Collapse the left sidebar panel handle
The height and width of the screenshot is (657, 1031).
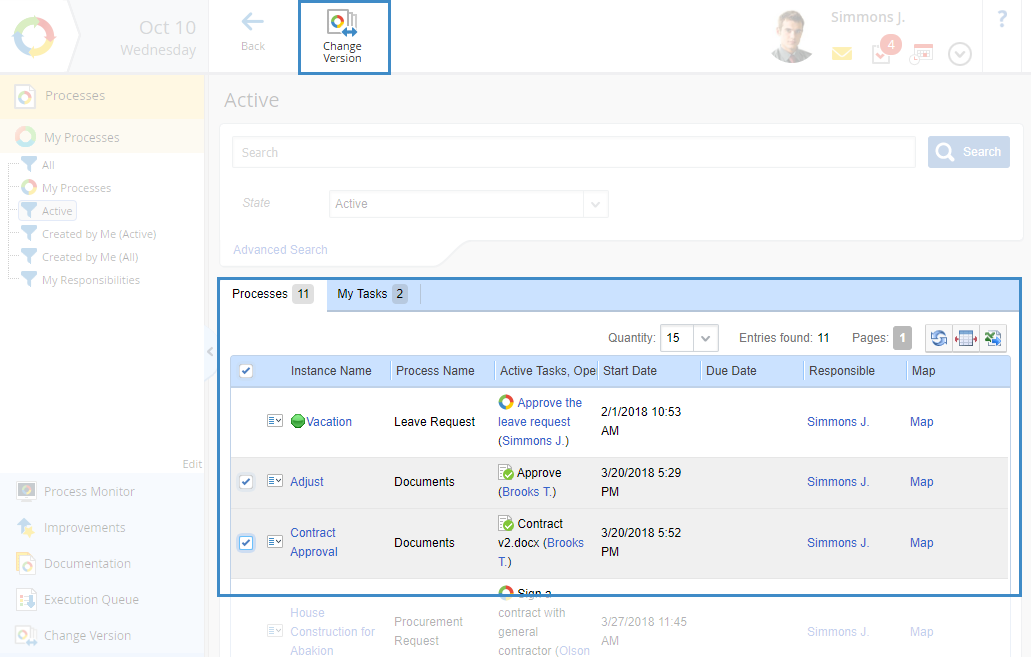point(209,351)
